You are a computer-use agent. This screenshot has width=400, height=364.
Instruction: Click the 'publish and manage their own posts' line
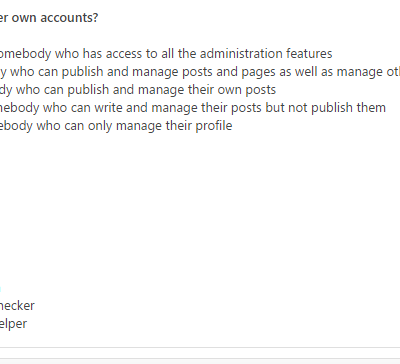pos(138,90)
